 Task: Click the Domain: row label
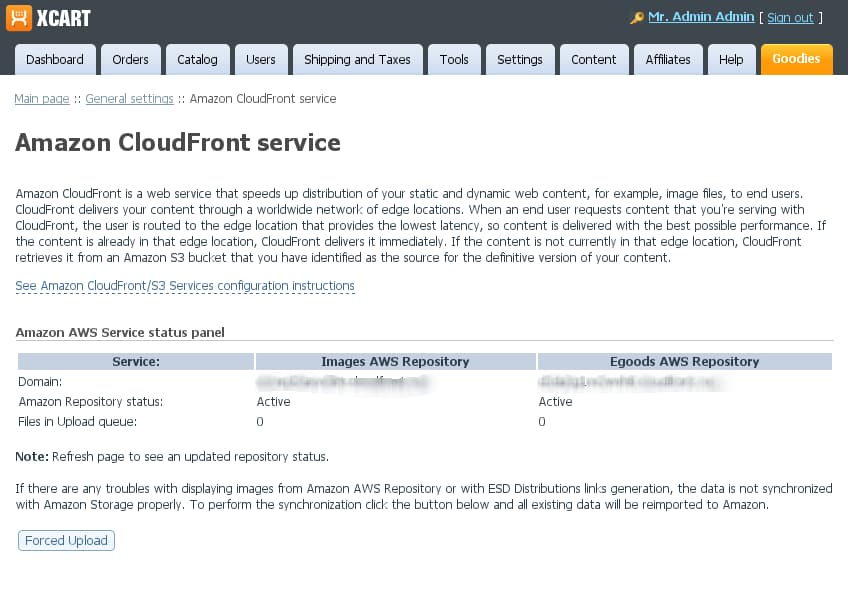(x=40, y=382)
